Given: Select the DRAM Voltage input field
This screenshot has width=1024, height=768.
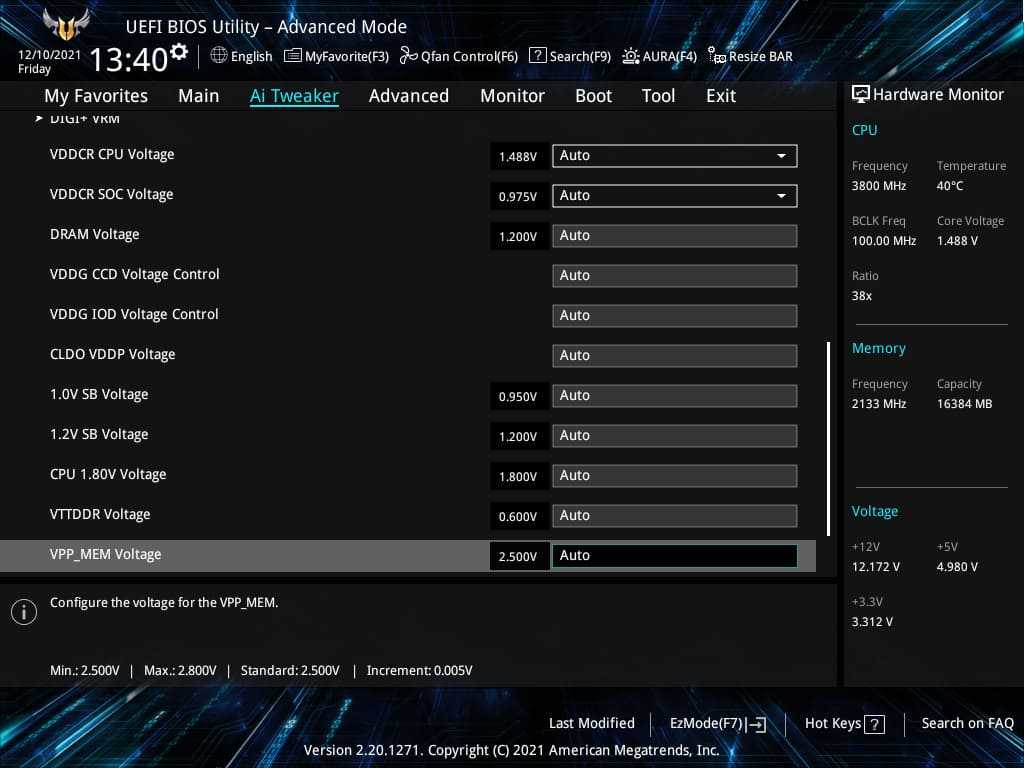Looking at the screenshot, I should pos(674,236).
